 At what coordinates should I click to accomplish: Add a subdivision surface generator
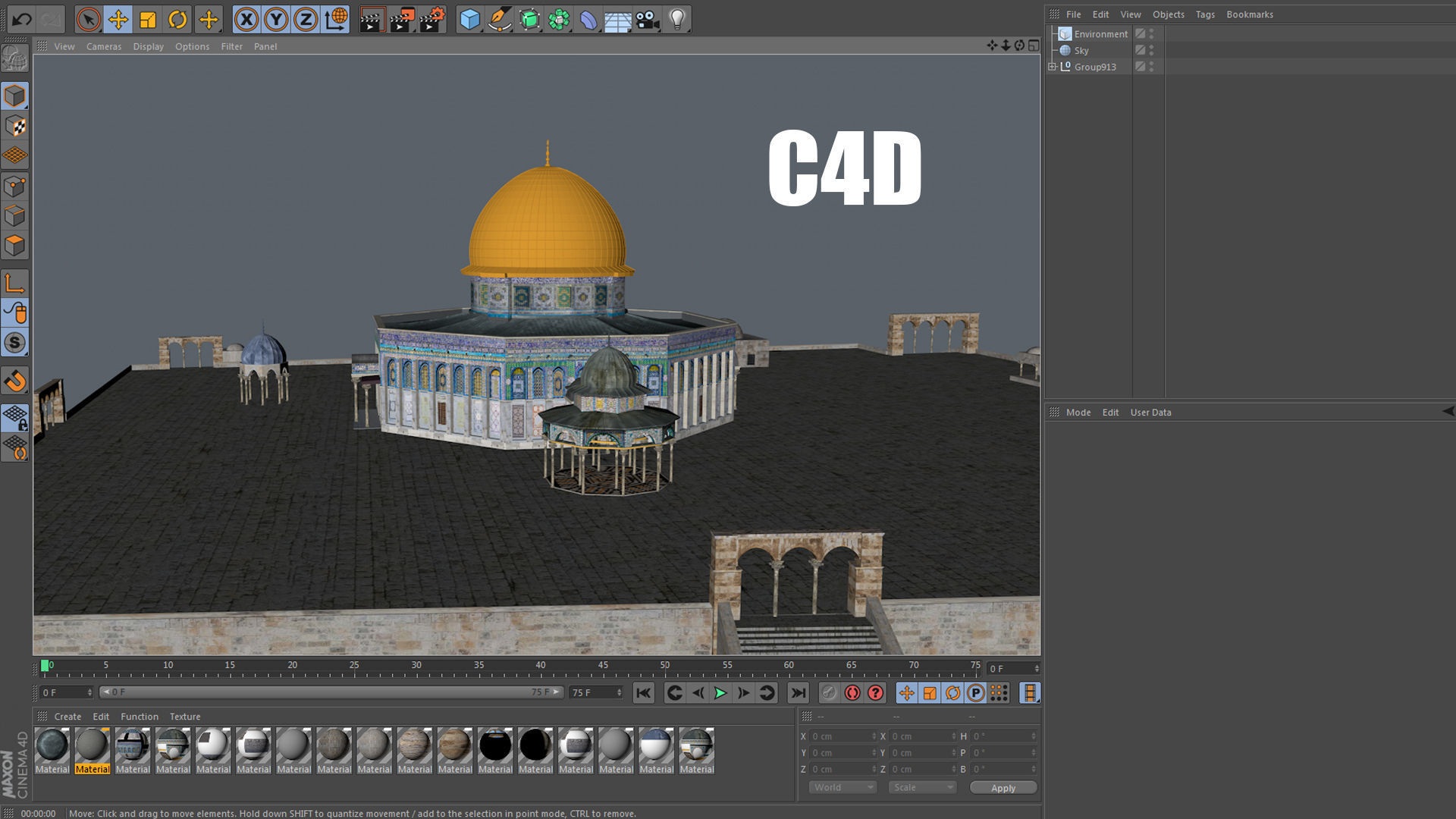pyautogui.click(x=529, y=19)
